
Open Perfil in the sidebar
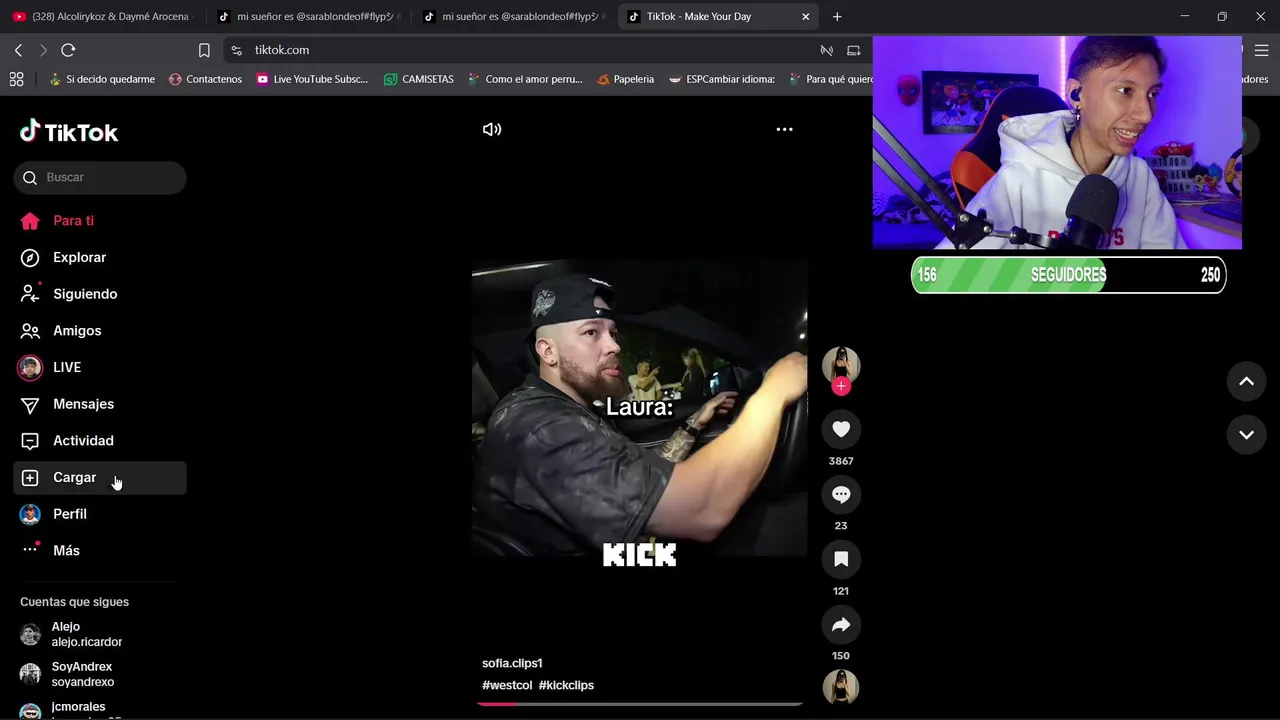tap(100, 514)
